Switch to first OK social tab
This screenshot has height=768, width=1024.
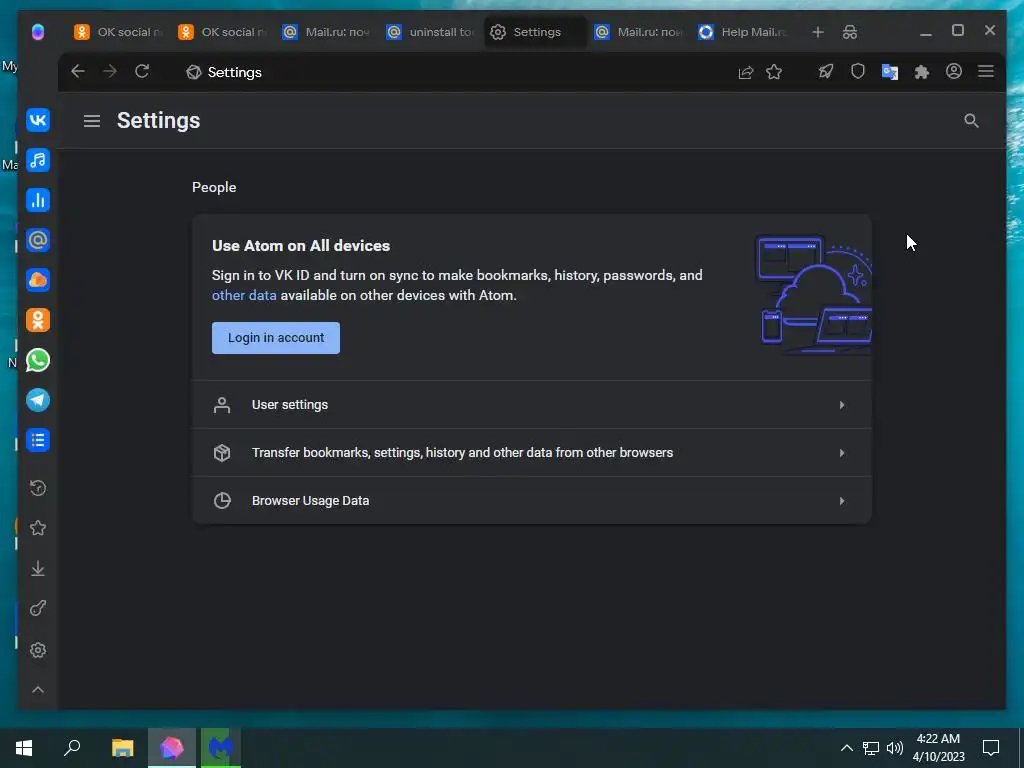click(117, 32)
